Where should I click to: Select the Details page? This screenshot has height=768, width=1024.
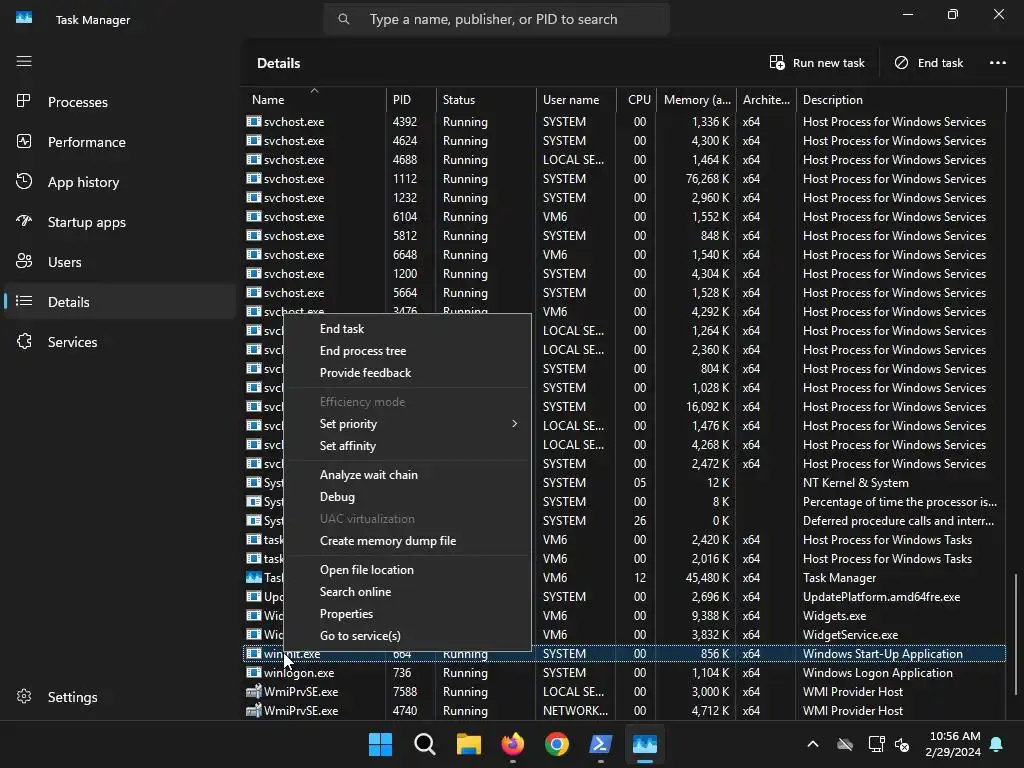tap(120, 302)
